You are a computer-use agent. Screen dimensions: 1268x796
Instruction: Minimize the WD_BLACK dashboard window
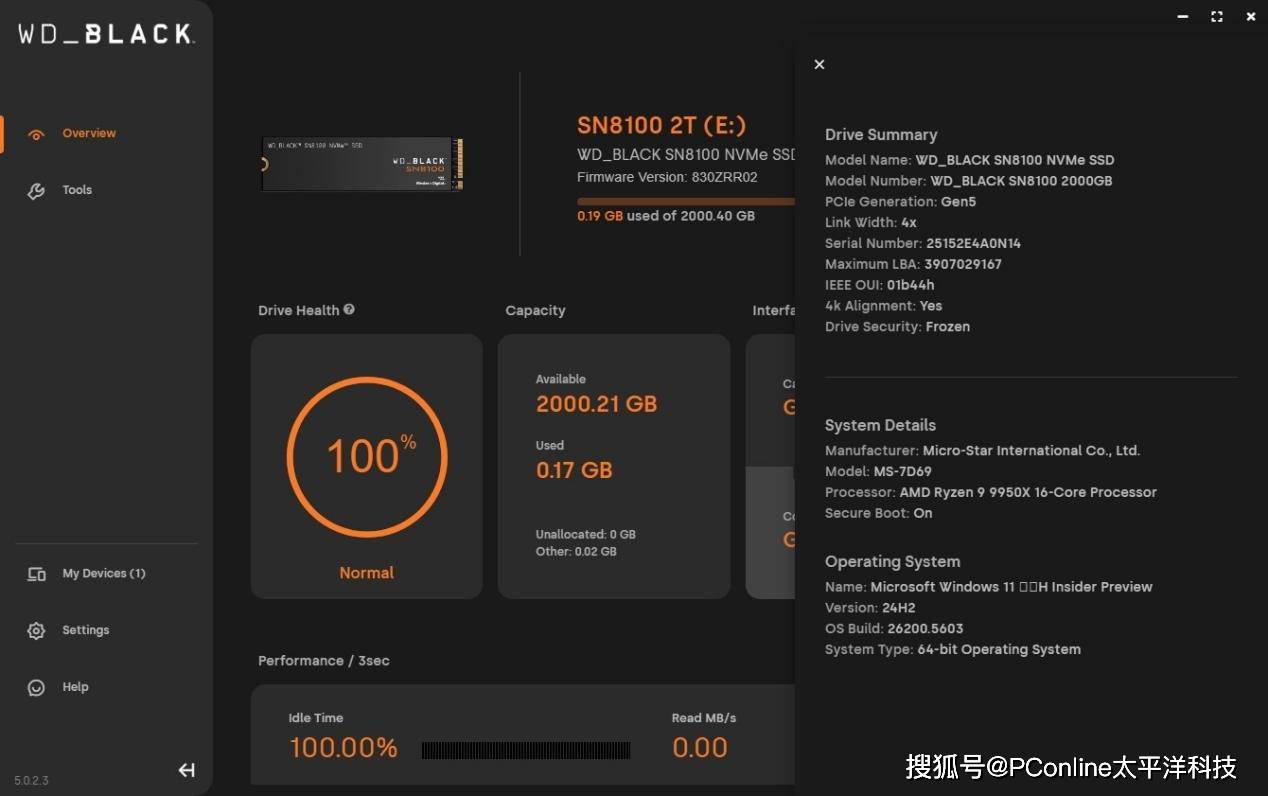pyautogui.click(x=1183, y=17)
